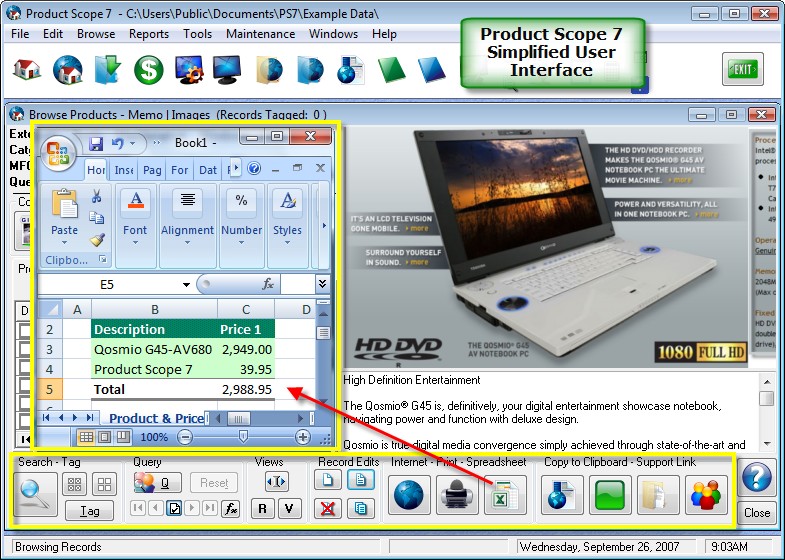
Task: Click the blue question mark help button
Action: coord(756,477)
